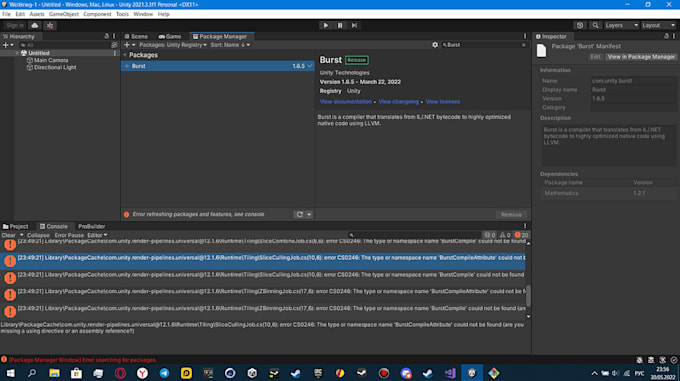
Task: Click the Step frame button
Action: pos(354,26)
